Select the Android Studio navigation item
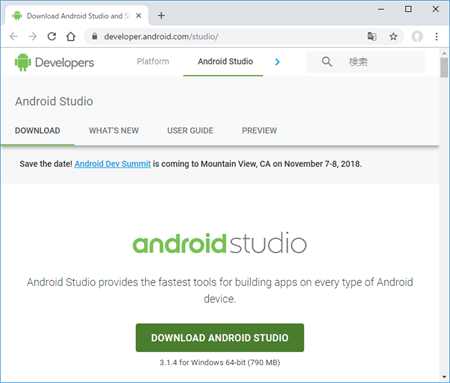Viewport: 450px width, 383px height. point(225,61)
